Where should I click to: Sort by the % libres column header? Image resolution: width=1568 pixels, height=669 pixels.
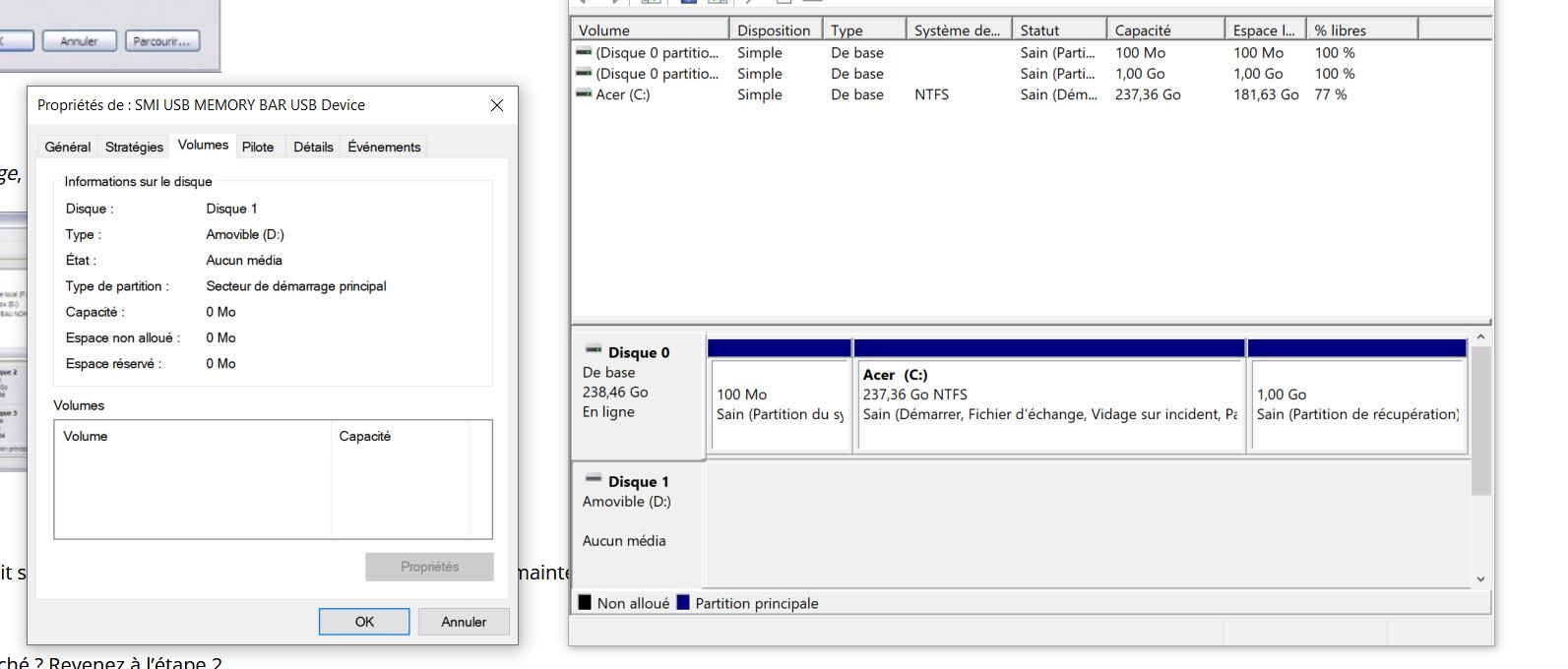[1362, 30]
